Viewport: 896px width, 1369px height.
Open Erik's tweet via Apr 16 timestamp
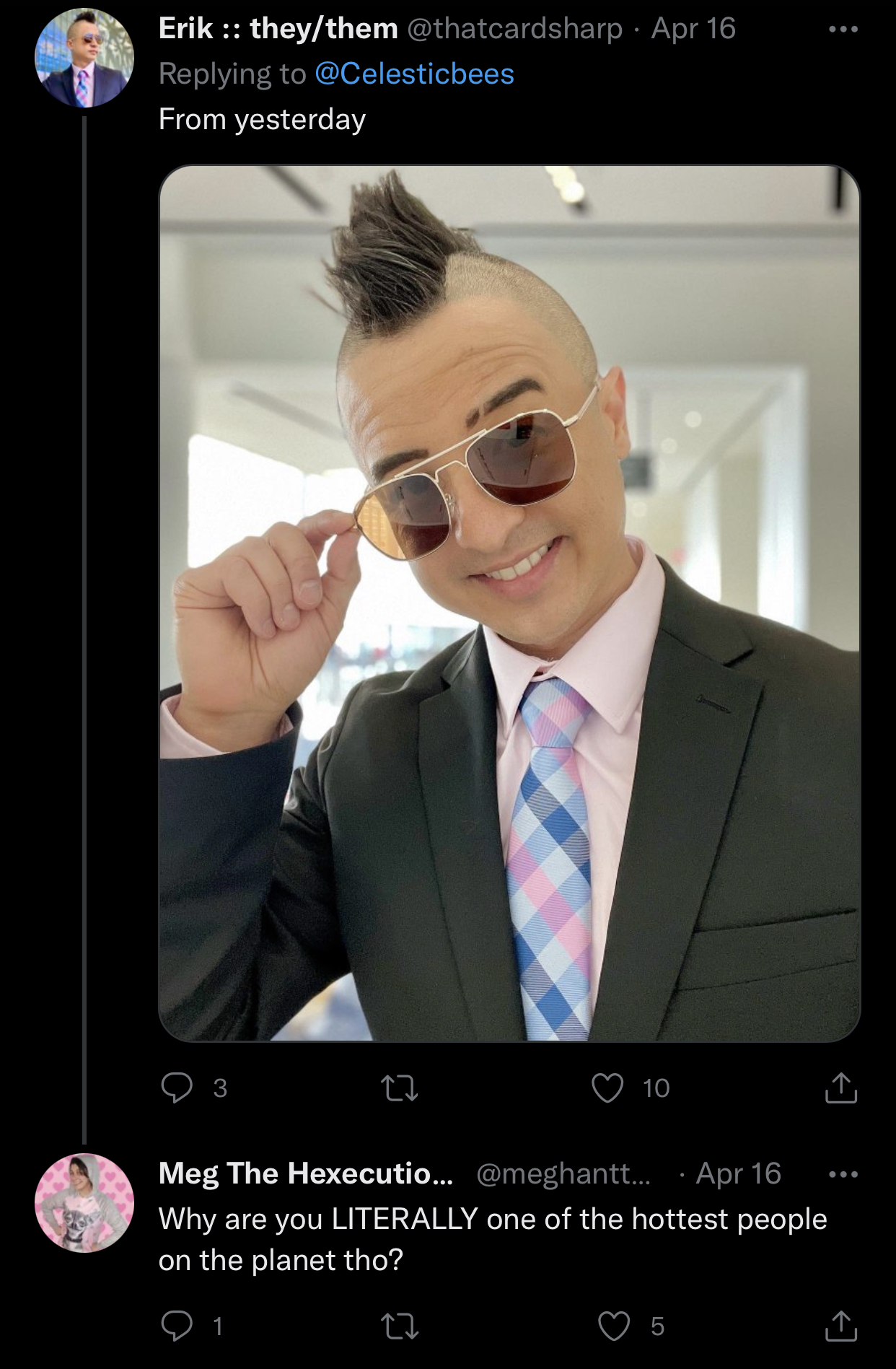point(693,29)
